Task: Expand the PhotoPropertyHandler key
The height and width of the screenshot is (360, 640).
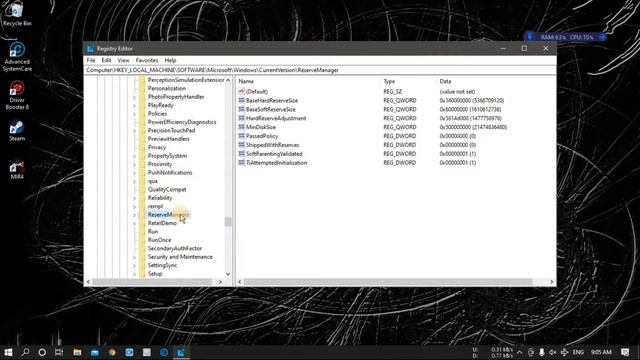Action: pyautogui.click(x=134, y=97)
